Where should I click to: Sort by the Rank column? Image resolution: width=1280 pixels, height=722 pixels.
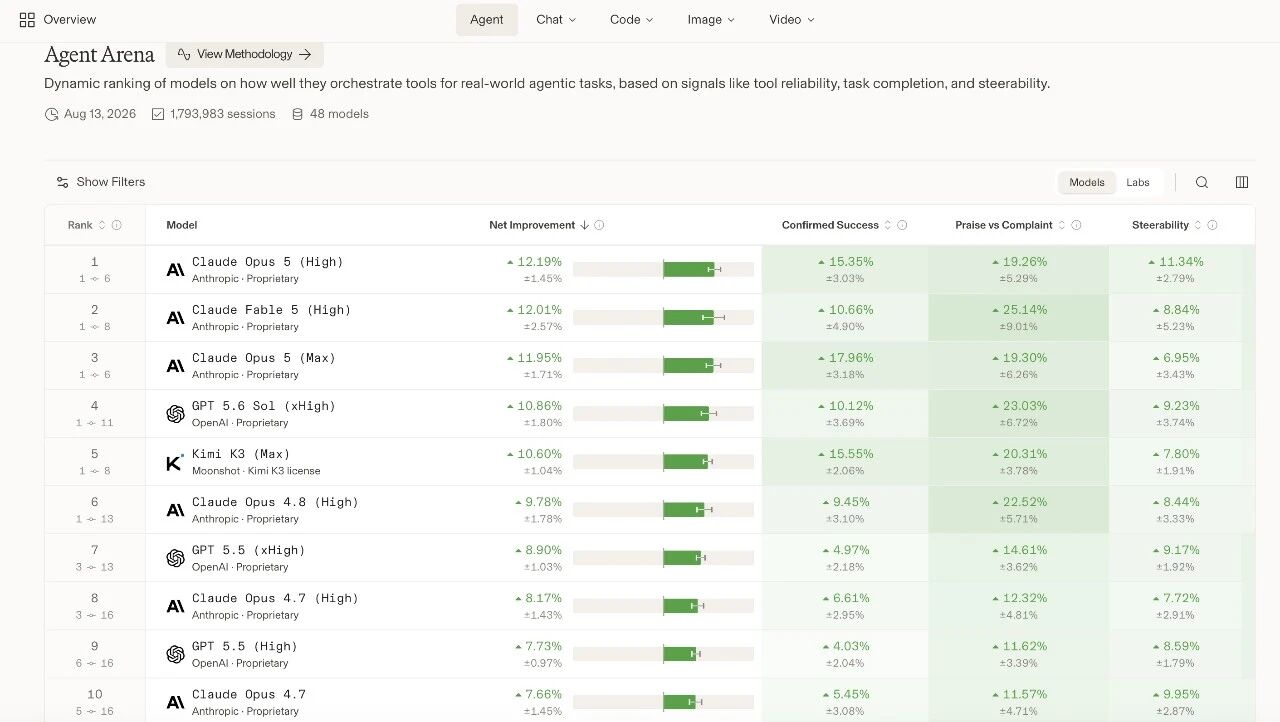pyautogui.click(x=102, y=226)
